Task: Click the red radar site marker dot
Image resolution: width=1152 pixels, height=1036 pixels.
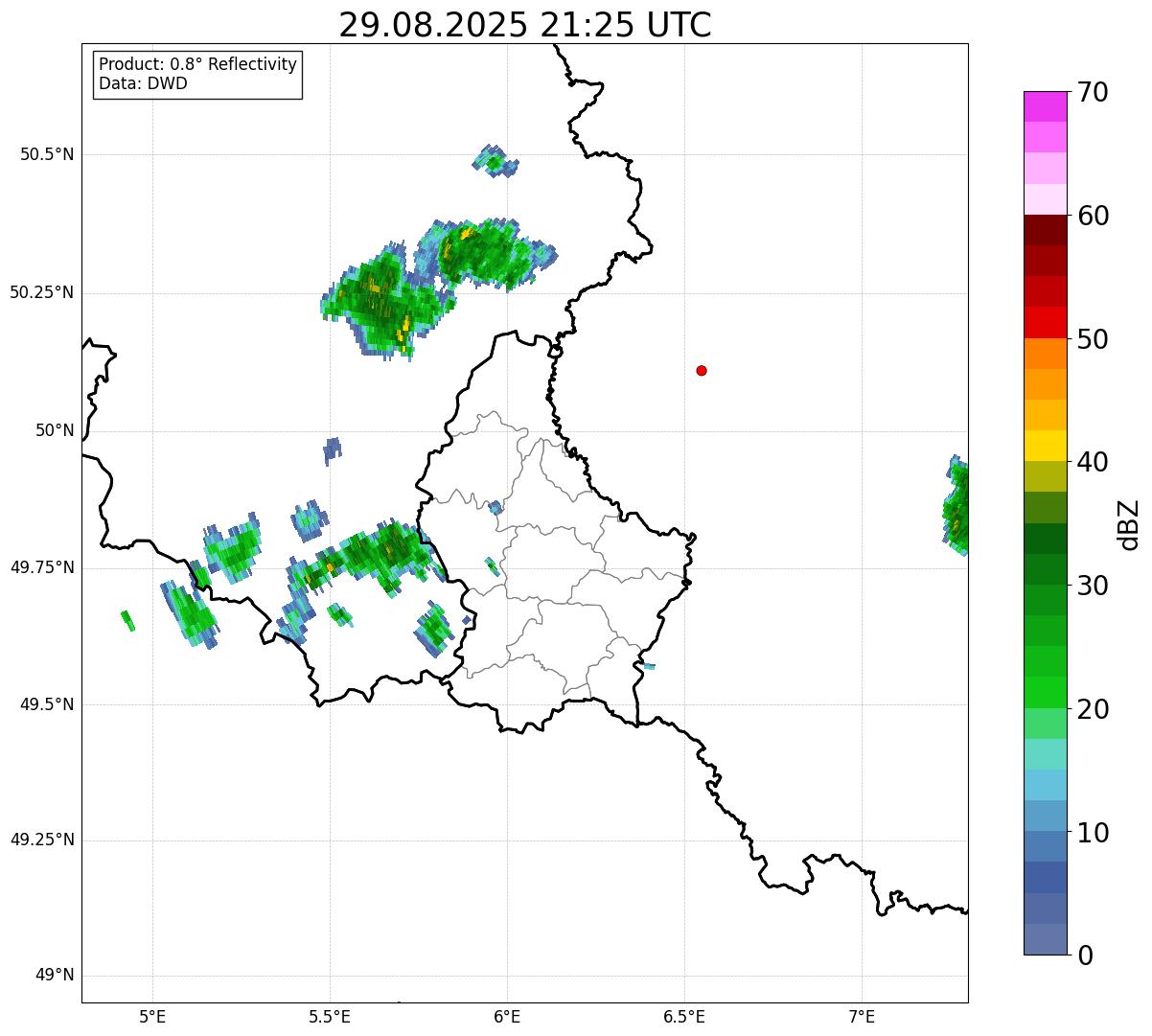Action: pos(702,370)
